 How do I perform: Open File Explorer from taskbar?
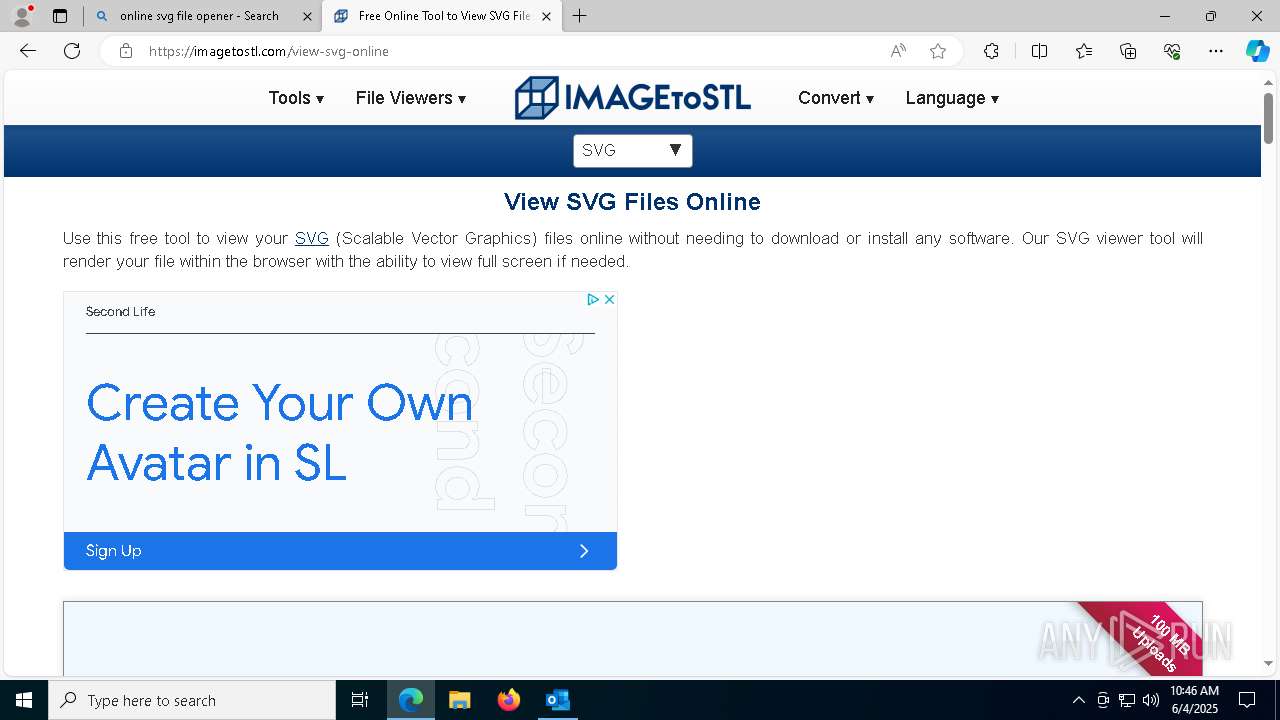pyautogui.click(x=459, y=700)
